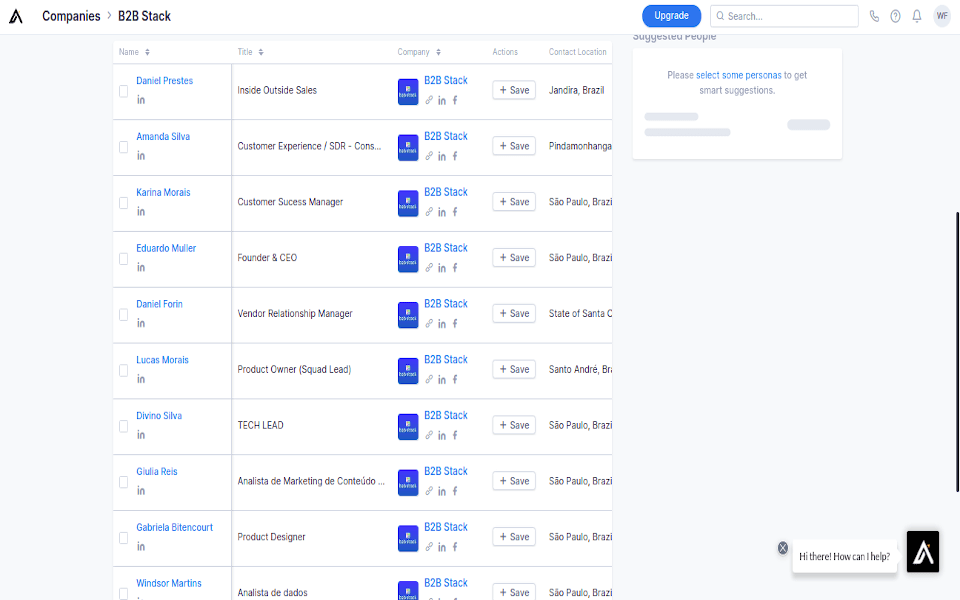Click B2B Stack logo in Daniel Prestes row
The height and width of the screenshot is (600, 960).
pyautogui.click(x=408, y=92)
